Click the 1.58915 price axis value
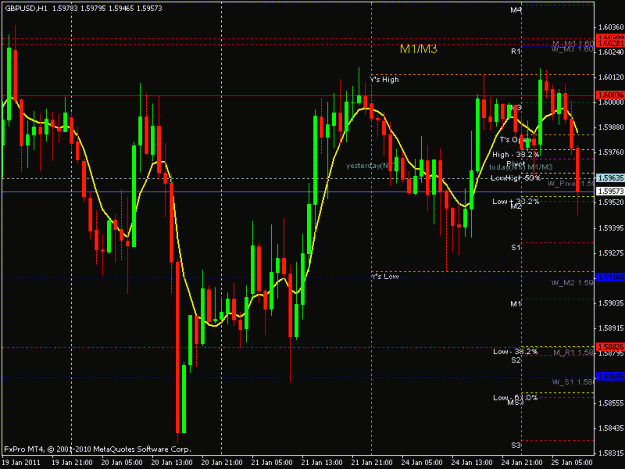The image size is (625, 469). coord(611,328)
